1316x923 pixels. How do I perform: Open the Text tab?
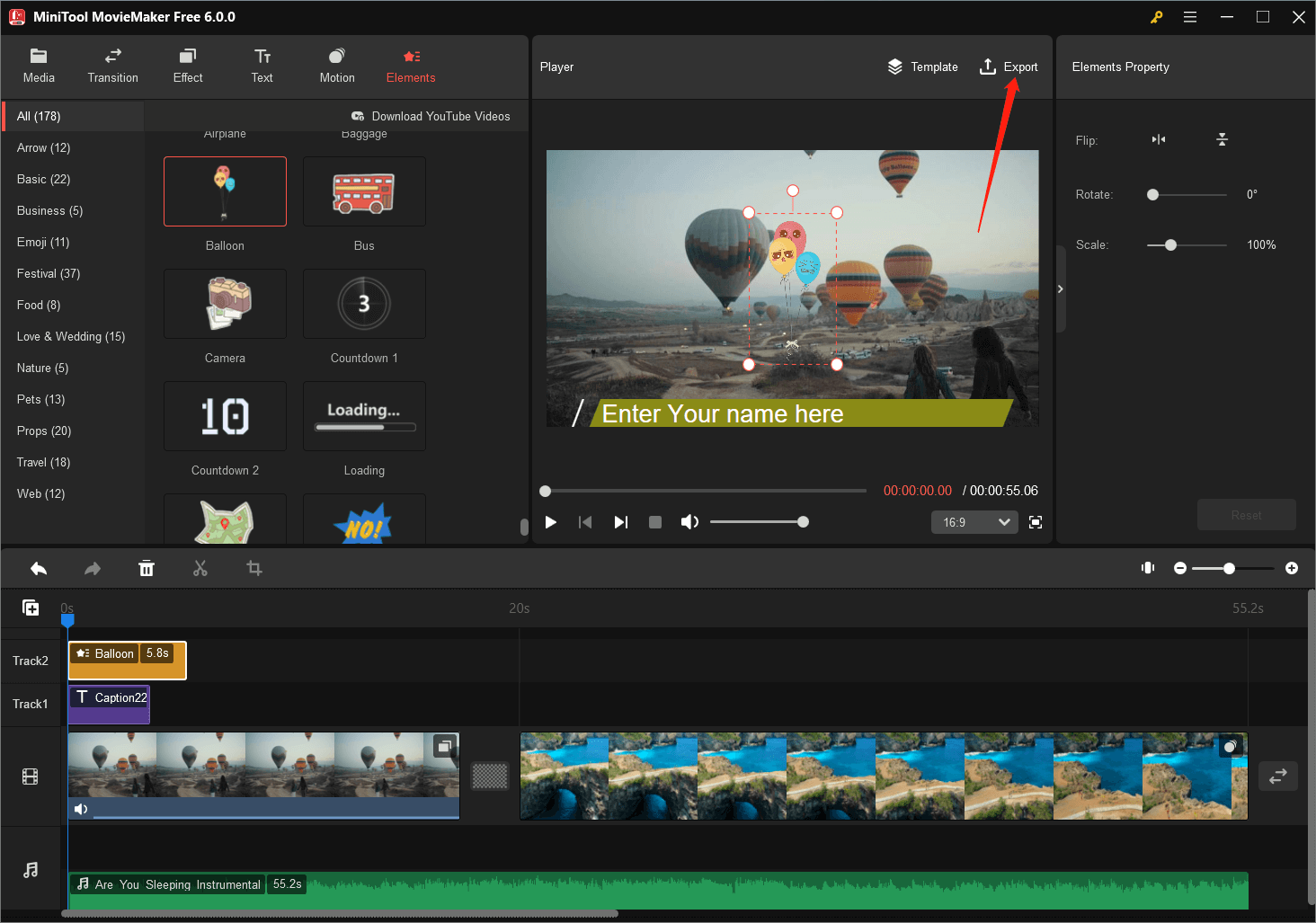pyautogui.click(x=262, y=67)
